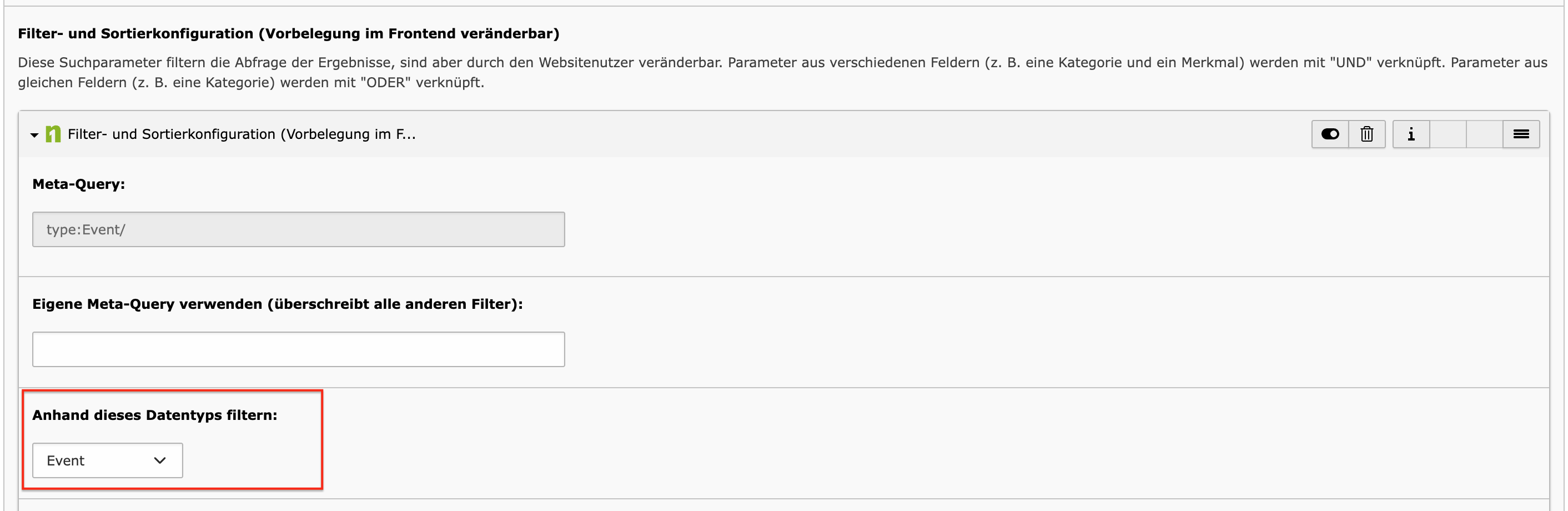Screen dimensions: 1568x511
Task: Focus the Eigene Meta-Query verwenden input
Action: tap(298, 349)
